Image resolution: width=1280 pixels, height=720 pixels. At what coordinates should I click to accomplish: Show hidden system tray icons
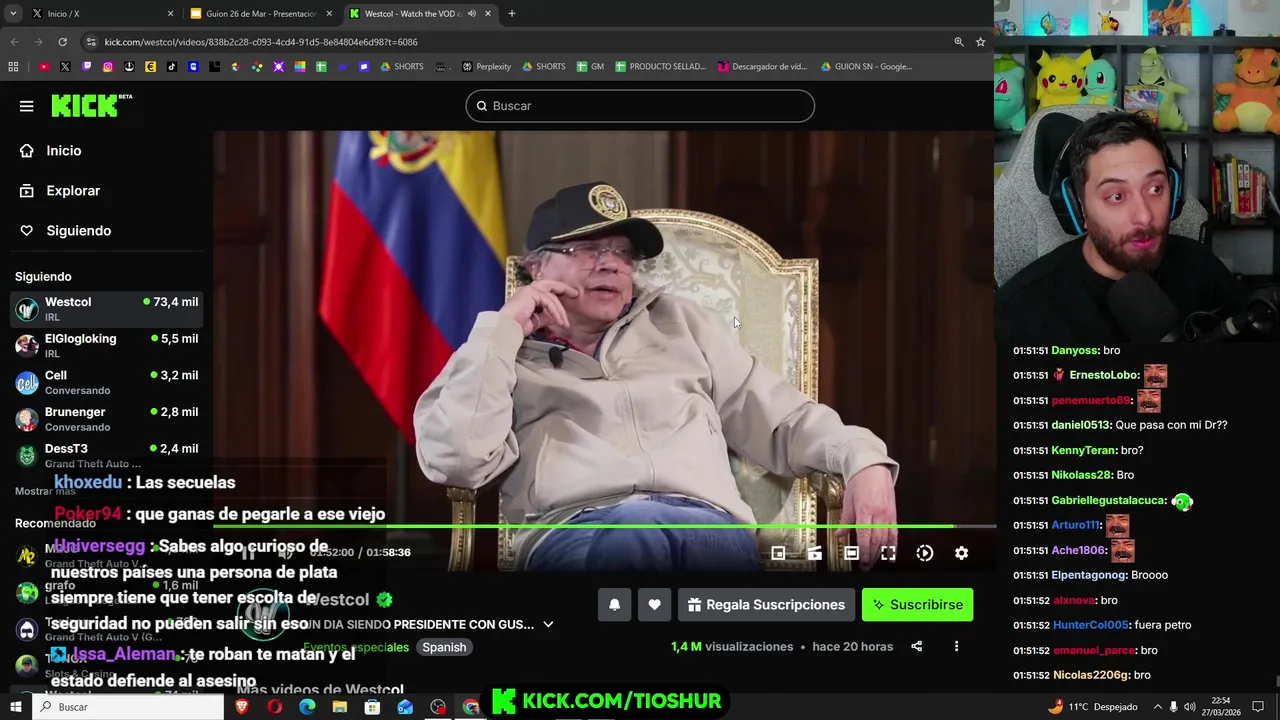tap(1157, 707)
